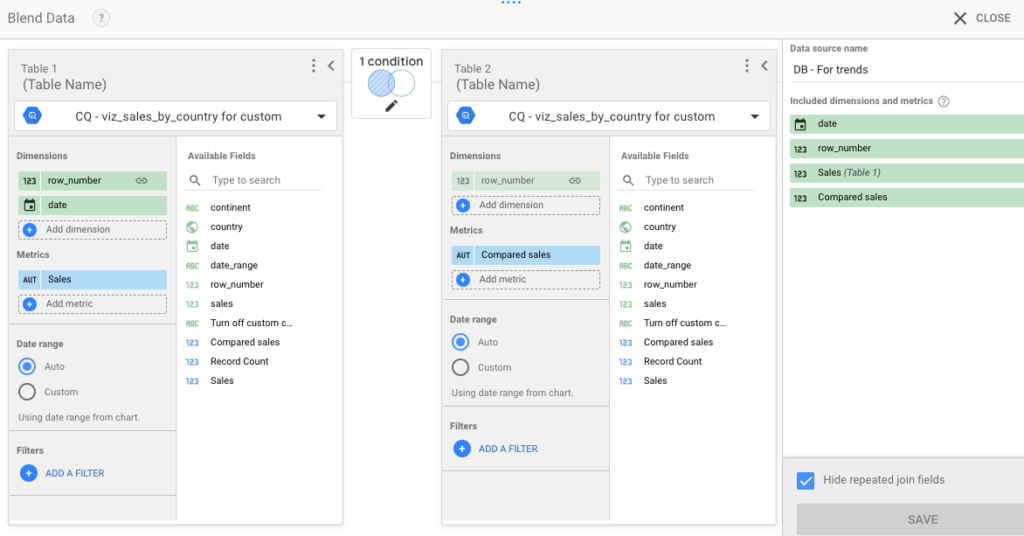Select row_number in included dimensions list

[x=906, y=148]
